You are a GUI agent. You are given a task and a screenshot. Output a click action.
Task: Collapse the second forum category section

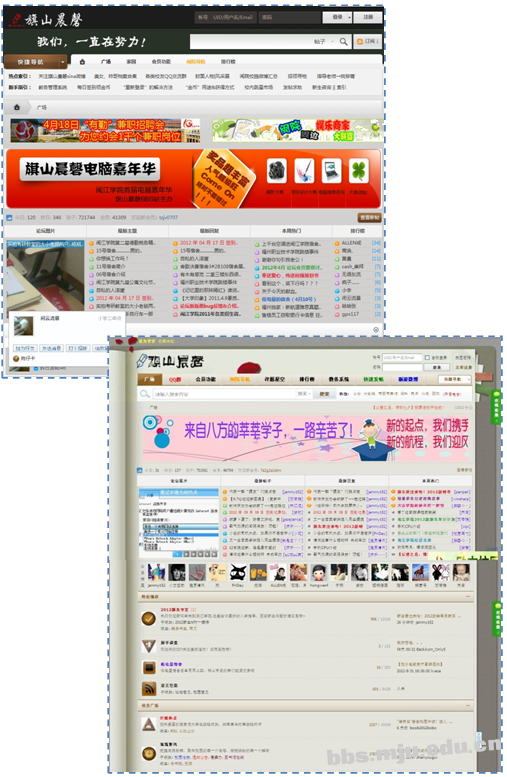pos(468,704)
